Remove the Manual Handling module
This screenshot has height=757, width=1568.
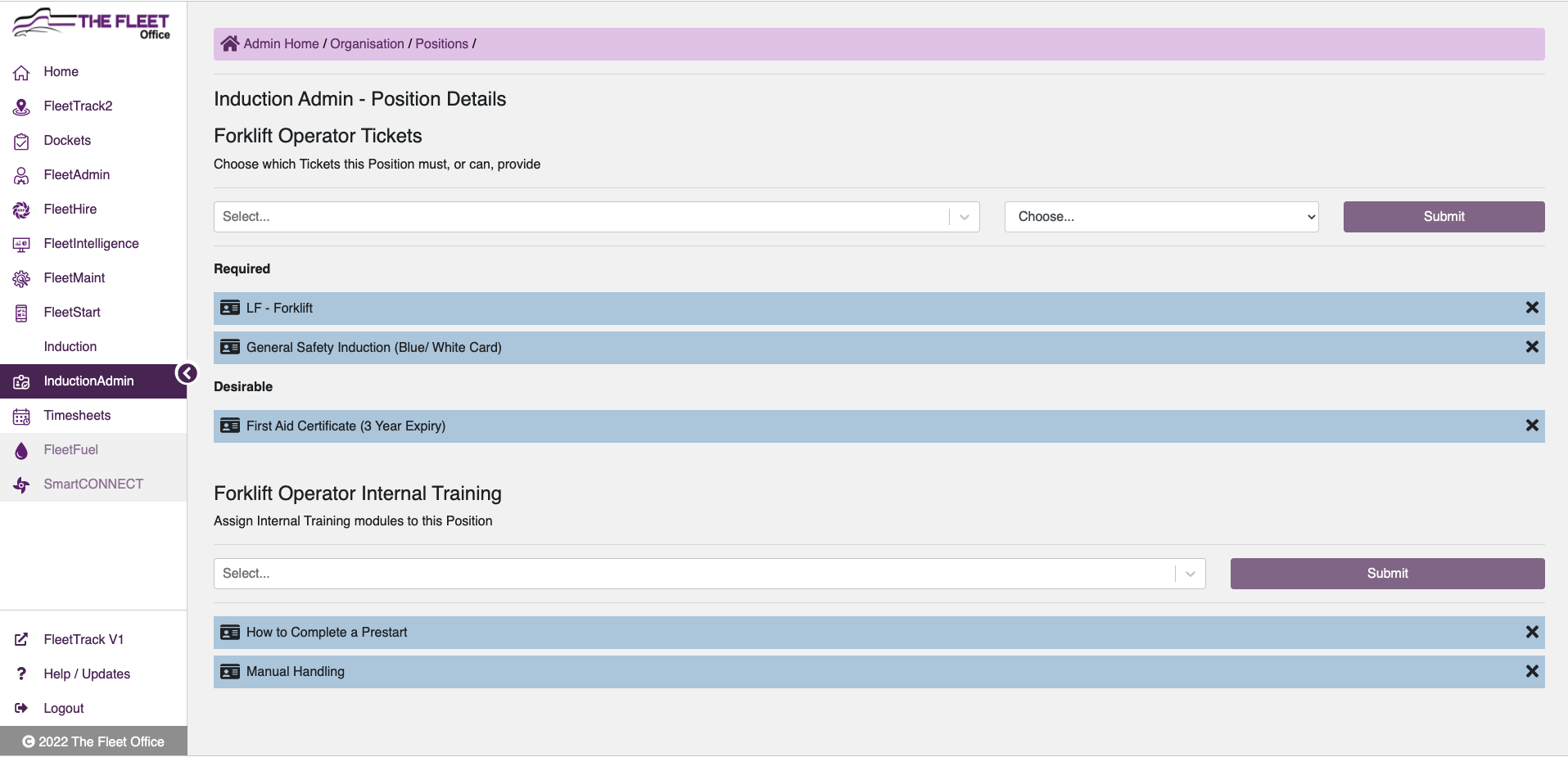coord(1532,671)
